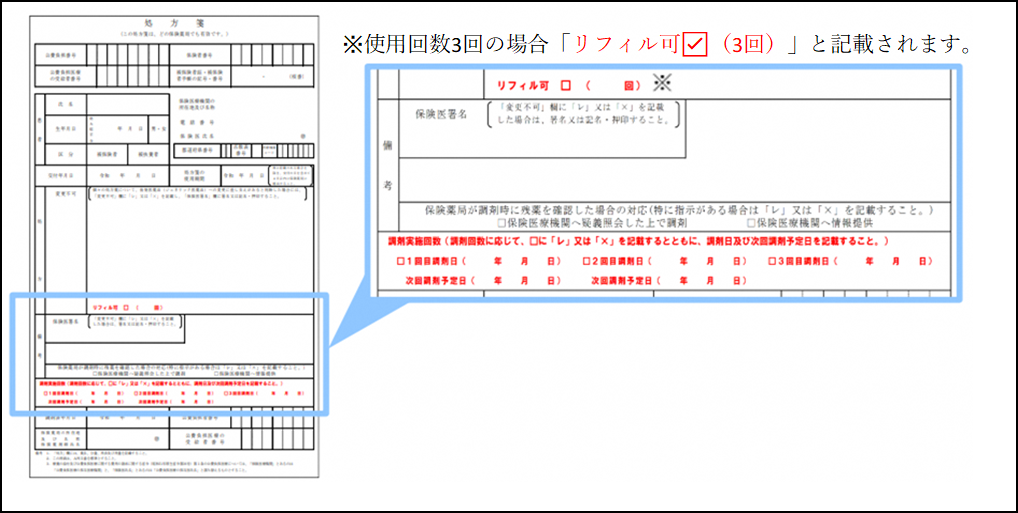Tick the 保険医療機関へ情報提供 checkbox
This screenshot has width=1018, height=513.
pos(751,222)
